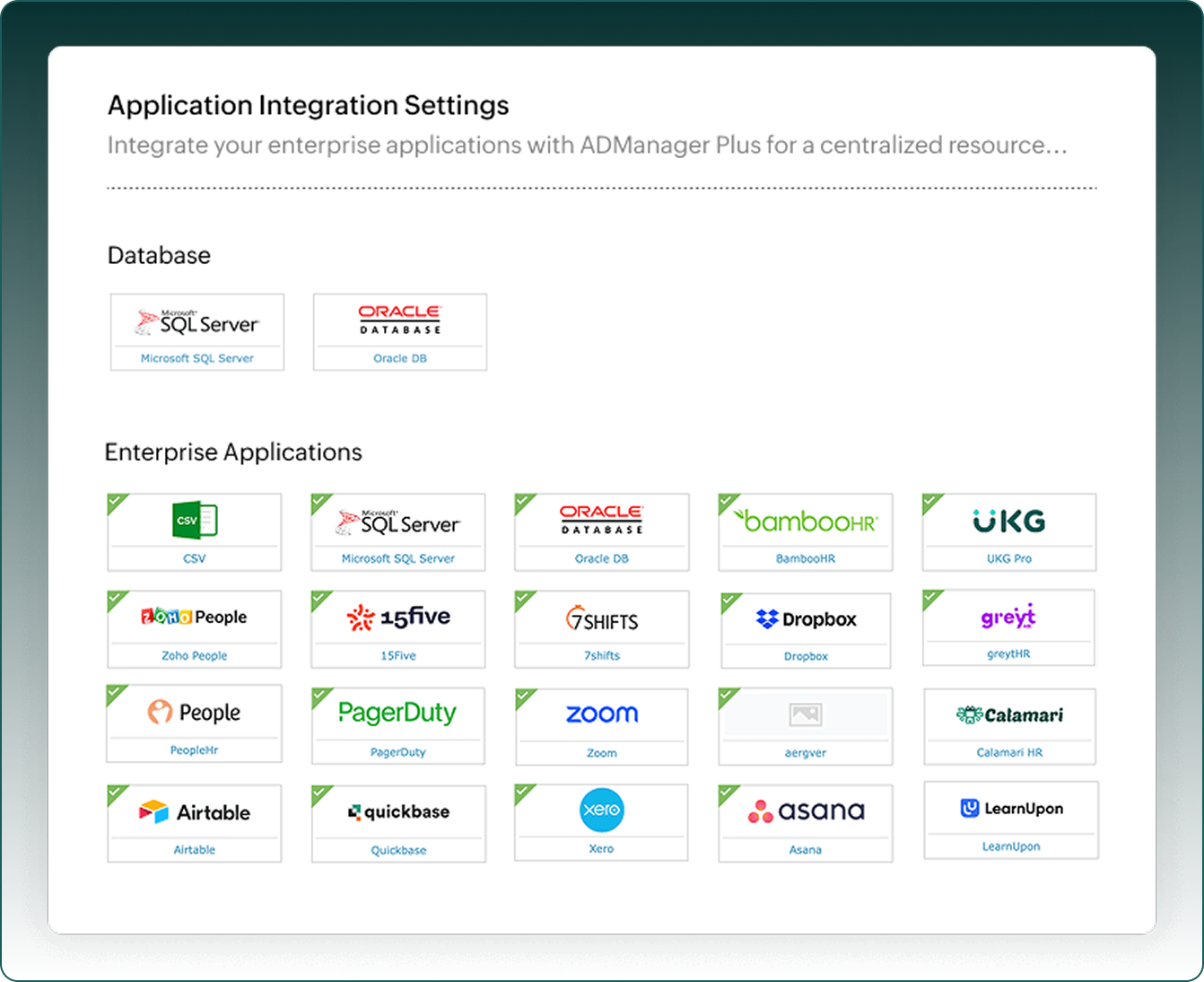Open the UKG Pro label link
The width and height of the screenshot is (1204, 982).
pyautogui.click(x=1009, y=558)
